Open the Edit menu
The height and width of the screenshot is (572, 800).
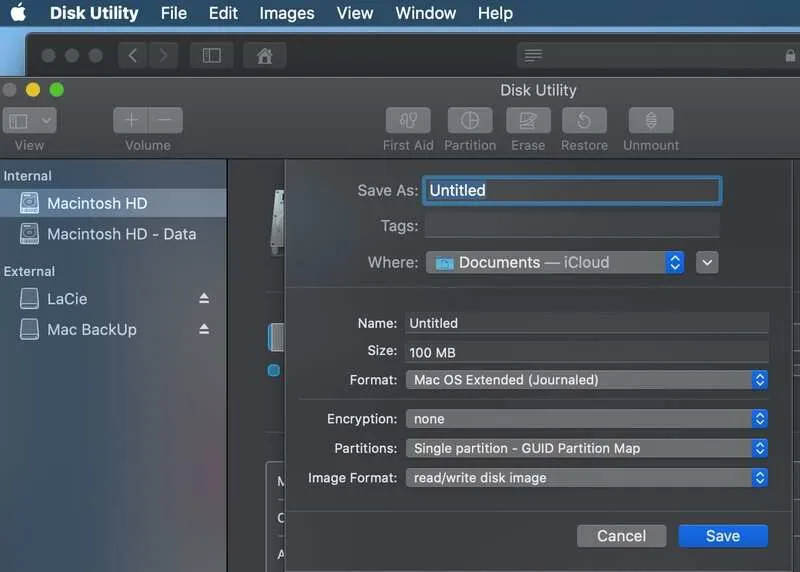(x=223, y=13)
